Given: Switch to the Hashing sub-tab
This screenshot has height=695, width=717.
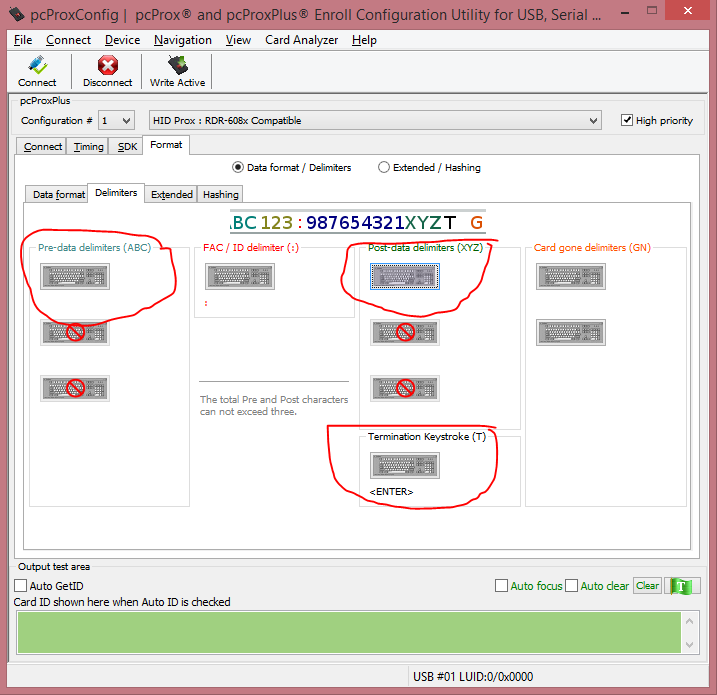Looking at the screenshot, I should pyautogui.click(x=221, y=195).
